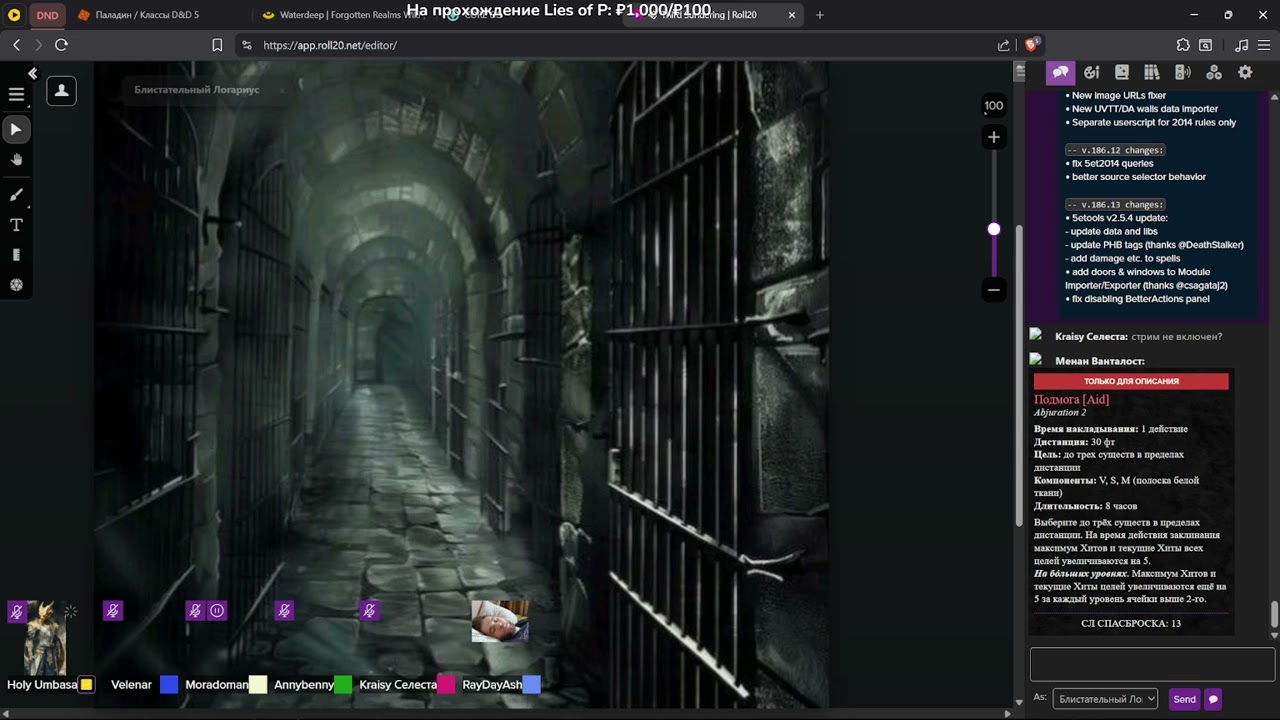Open the Brave Shields icon
This screenshot has width=1280, height=720.
pyautogui.click(x=1032, y=44)
